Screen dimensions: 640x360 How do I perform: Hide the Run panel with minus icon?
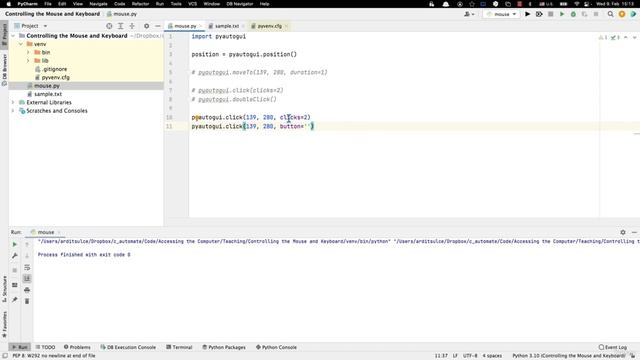[634, 232]
